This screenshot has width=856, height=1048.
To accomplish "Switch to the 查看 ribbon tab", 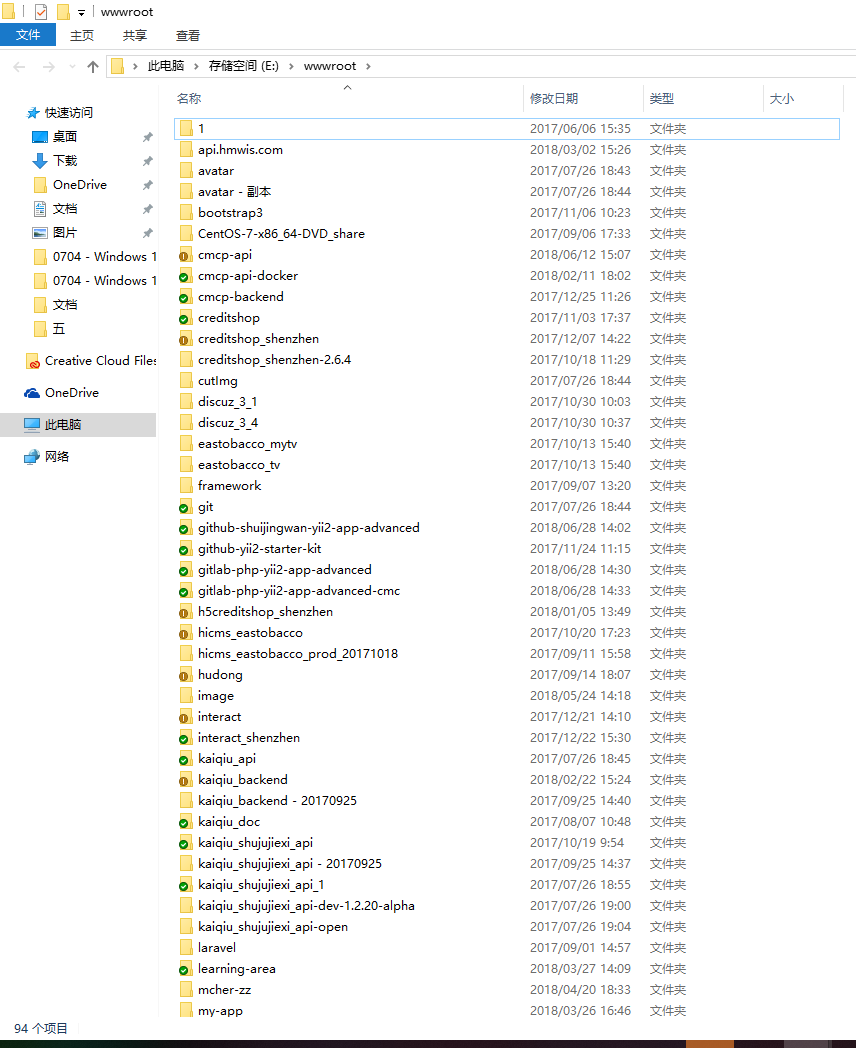I will (188, 35).
